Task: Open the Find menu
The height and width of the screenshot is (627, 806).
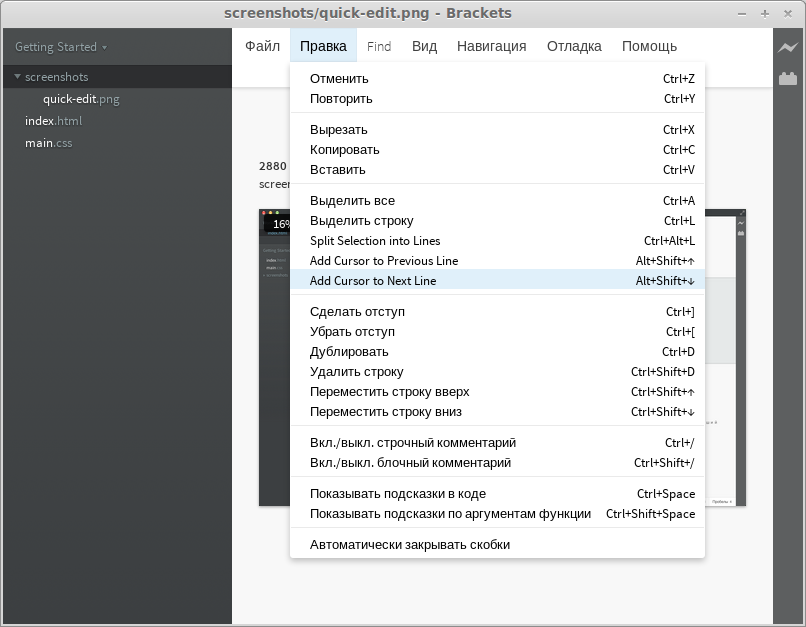Action: [x=379, y=46]
